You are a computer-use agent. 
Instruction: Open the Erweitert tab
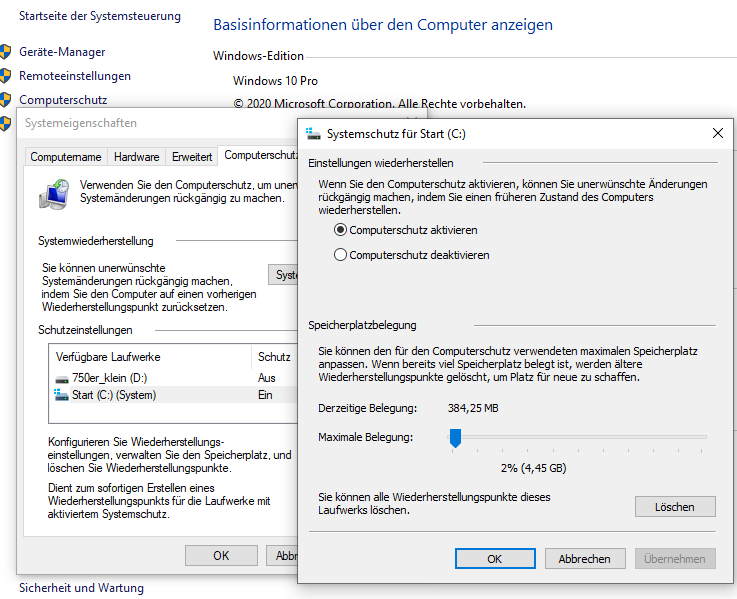(x=192, y=157)
